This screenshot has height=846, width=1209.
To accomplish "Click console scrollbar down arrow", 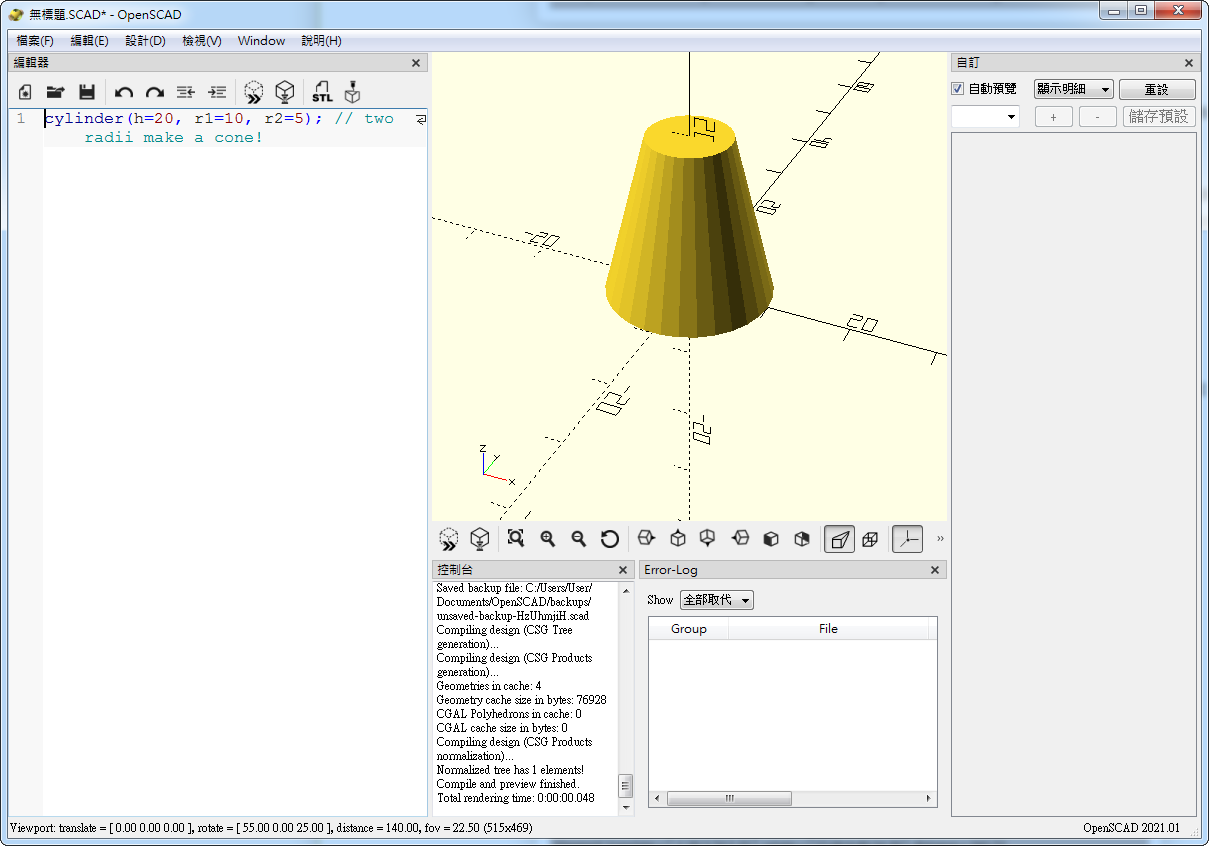I will [626, 807].
